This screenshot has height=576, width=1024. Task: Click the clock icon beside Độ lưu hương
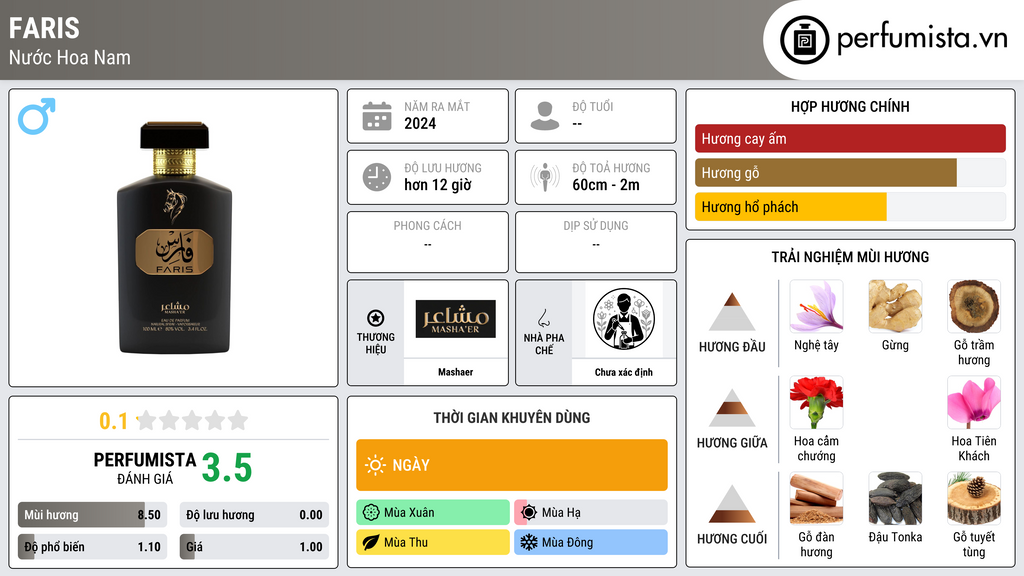[x=377, y=177]
